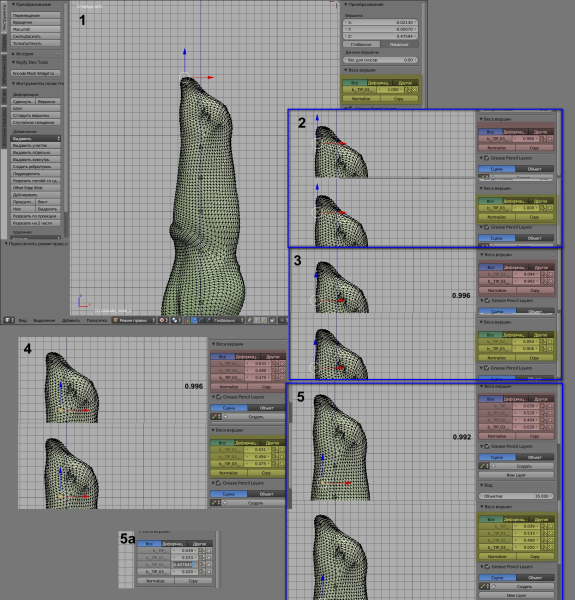This screenshot has width=575, height=600.
Task: Collapse the Веса вершин panel header
Action: (x=360, y=70)
